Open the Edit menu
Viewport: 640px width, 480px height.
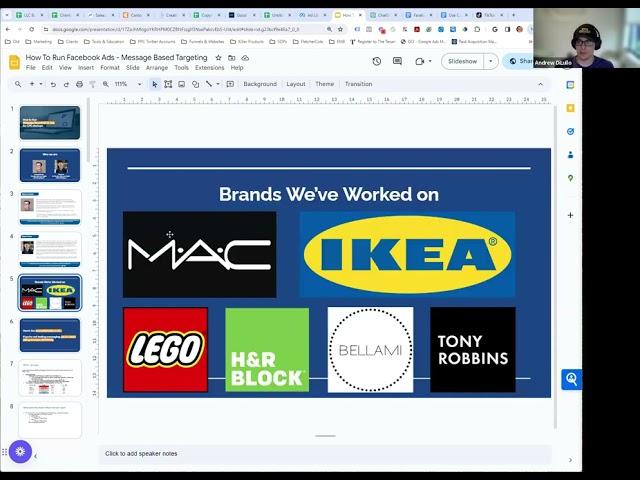click(47, 68)
